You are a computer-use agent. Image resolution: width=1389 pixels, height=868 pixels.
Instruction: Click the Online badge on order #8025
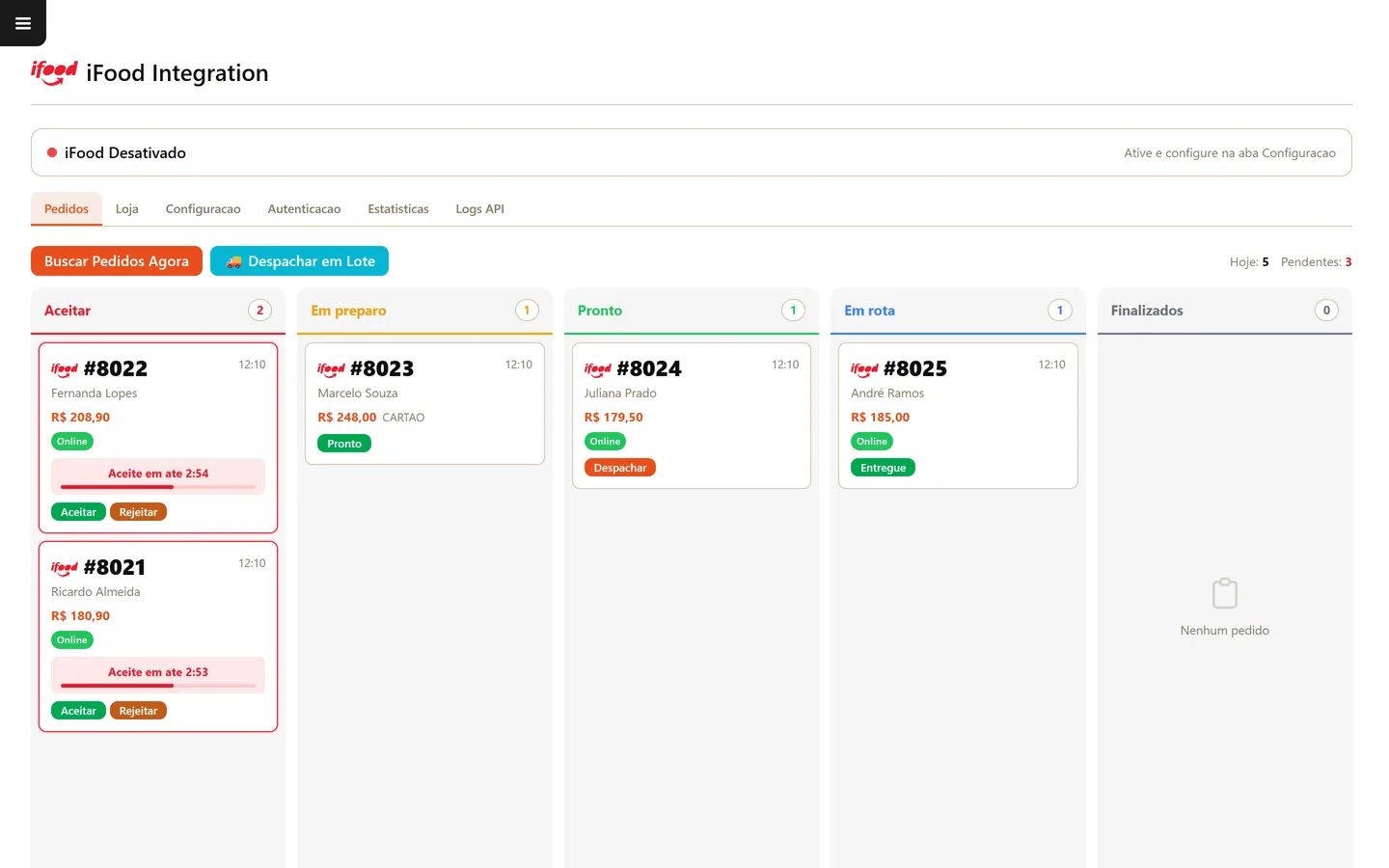click(872, 442)
